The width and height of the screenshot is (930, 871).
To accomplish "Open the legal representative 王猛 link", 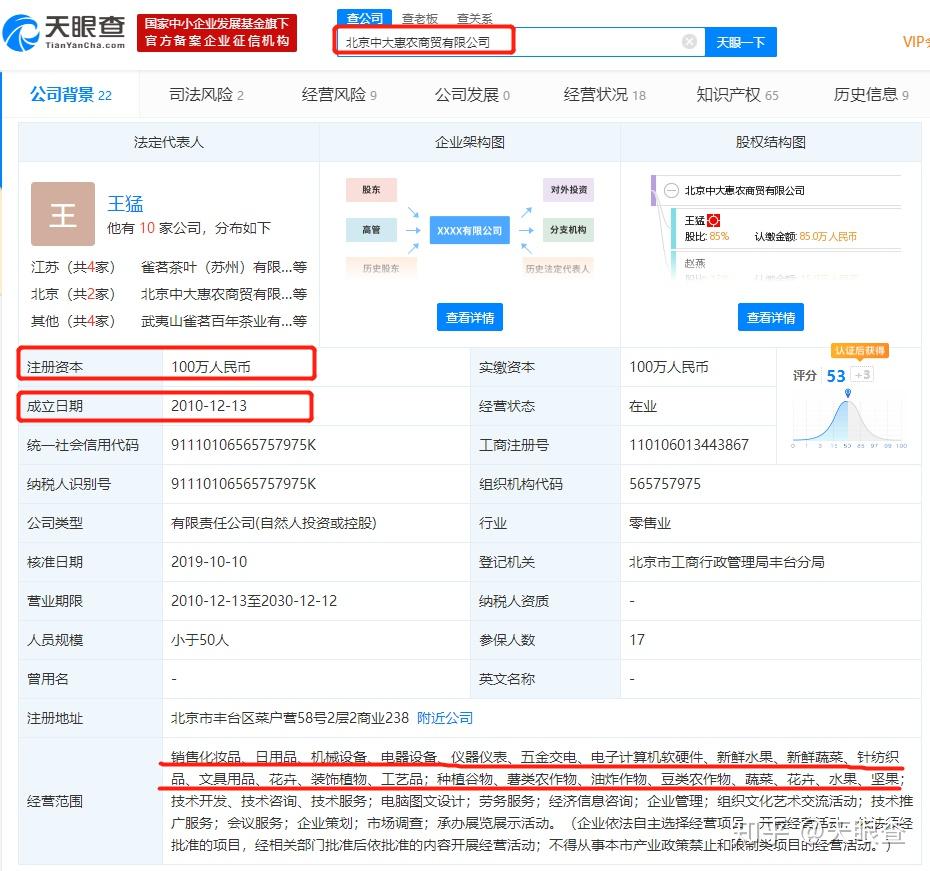I will (125, 203).
